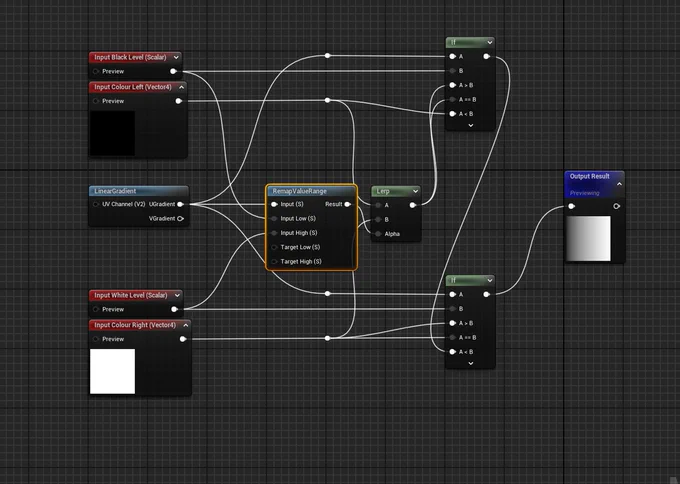
Task: Click the VGradient output pin on LinearGradient
Action: (180, 219)
